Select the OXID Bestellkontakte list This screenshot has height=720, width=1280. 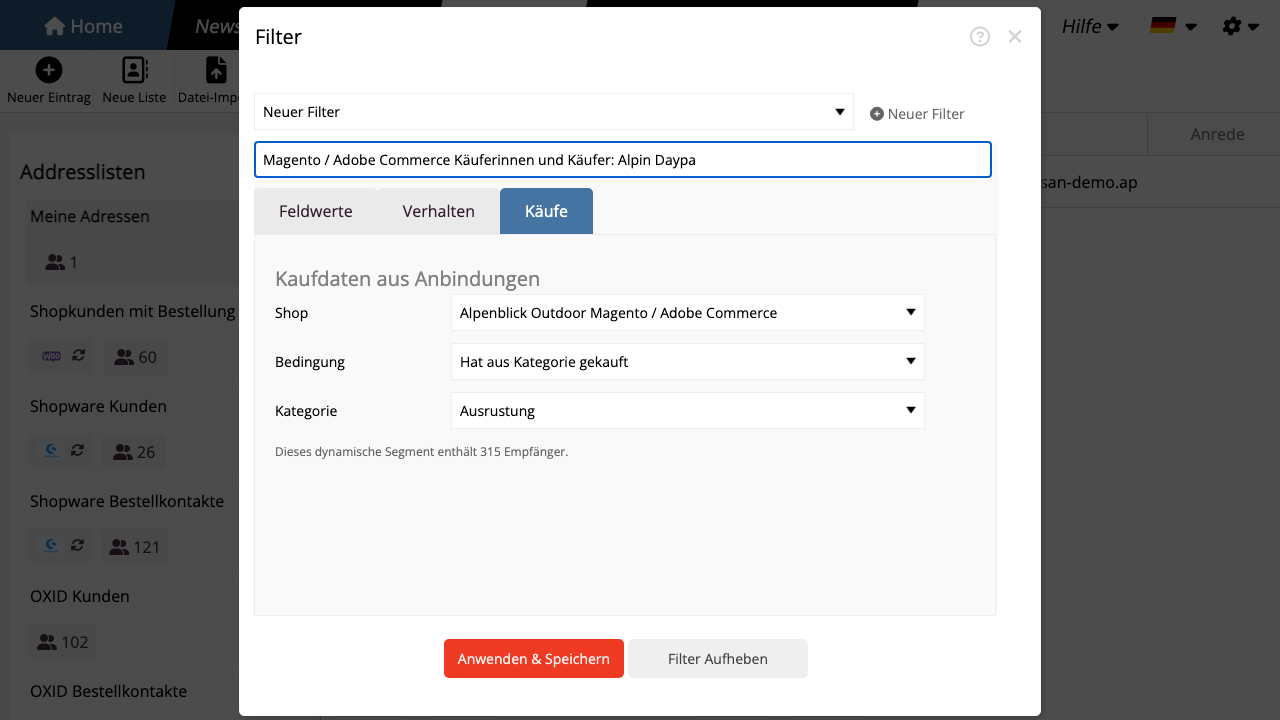[x=108, y=692]
